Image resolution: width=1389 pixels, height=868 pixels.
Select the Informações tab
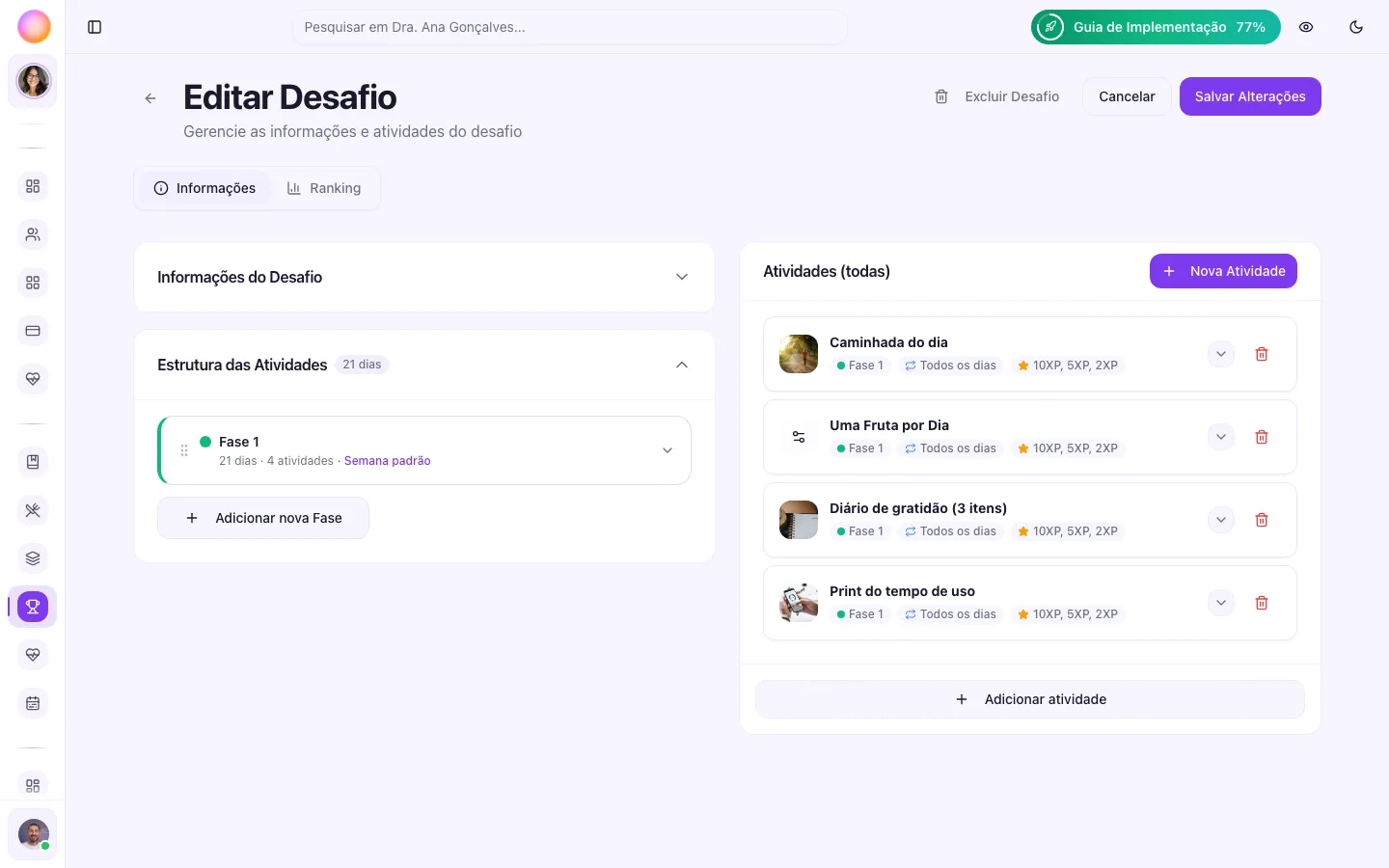click(x=204, y=188)
